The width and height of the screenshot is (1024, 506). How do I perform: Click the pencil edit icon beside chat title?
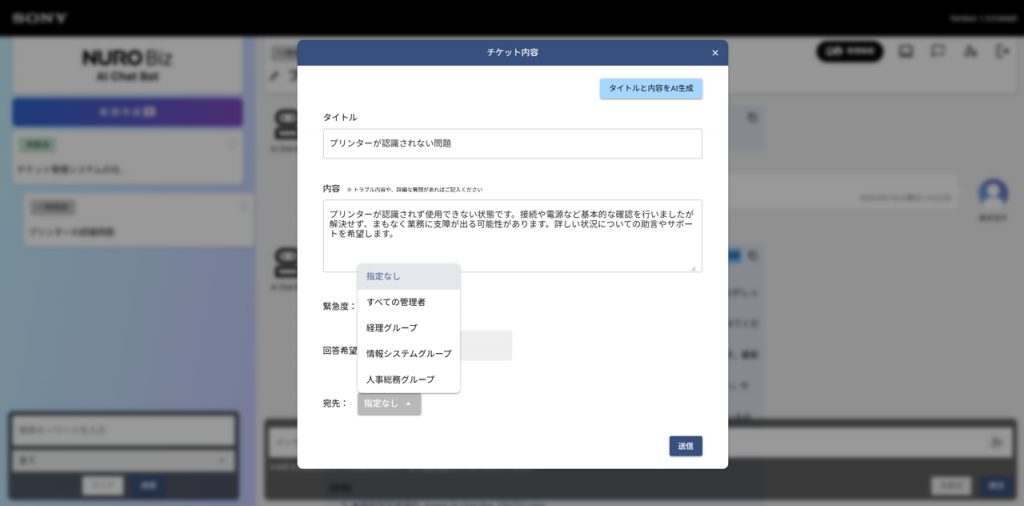pos(275,76)
